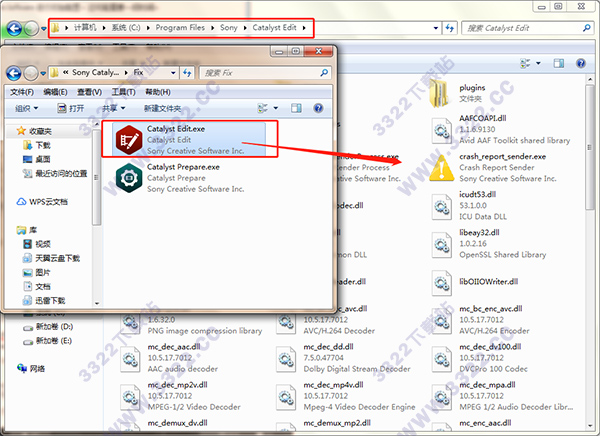Select the AAFCOAPI.dll file icon
The height and width of the screenshot is (436, 600).
tap(442, 131)
